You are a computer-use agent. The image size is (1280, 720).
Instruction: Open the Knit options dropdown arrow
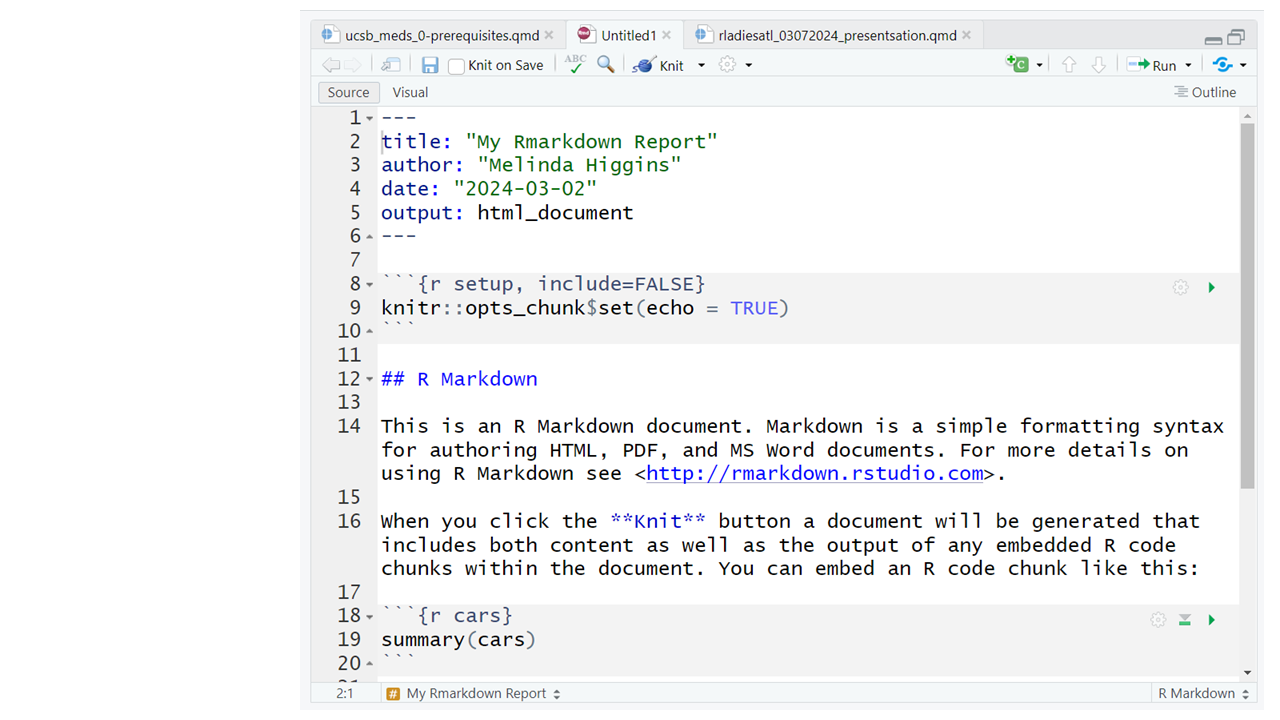pos(701,66)
